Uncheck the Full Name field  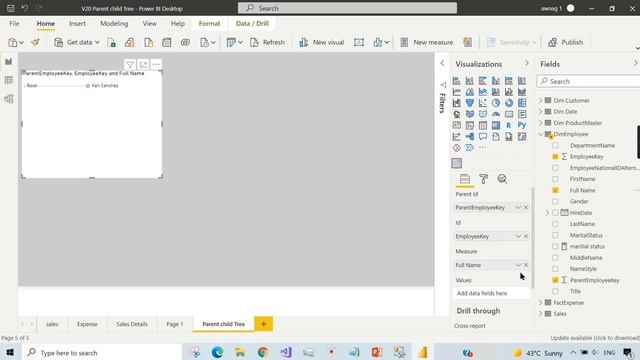click(555, 190)
